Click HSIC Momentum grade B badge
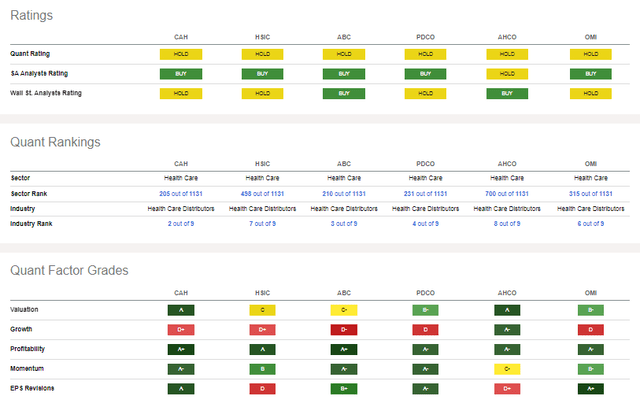 pos(262,369)
